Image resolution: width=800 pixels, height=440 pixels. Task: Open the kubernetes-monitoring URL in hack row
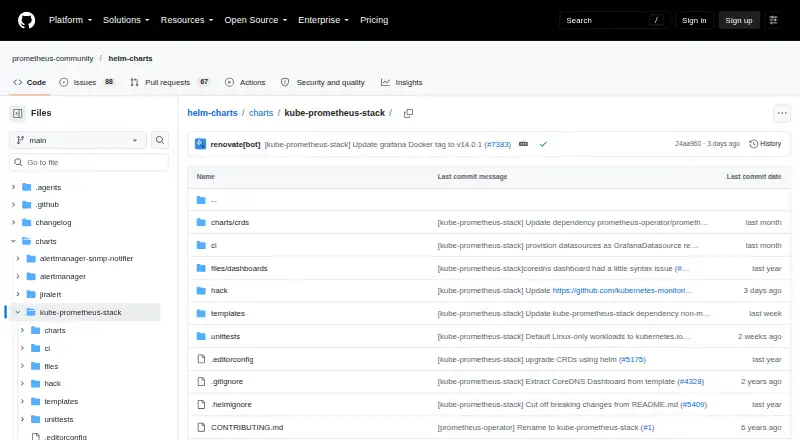(622, 290)
